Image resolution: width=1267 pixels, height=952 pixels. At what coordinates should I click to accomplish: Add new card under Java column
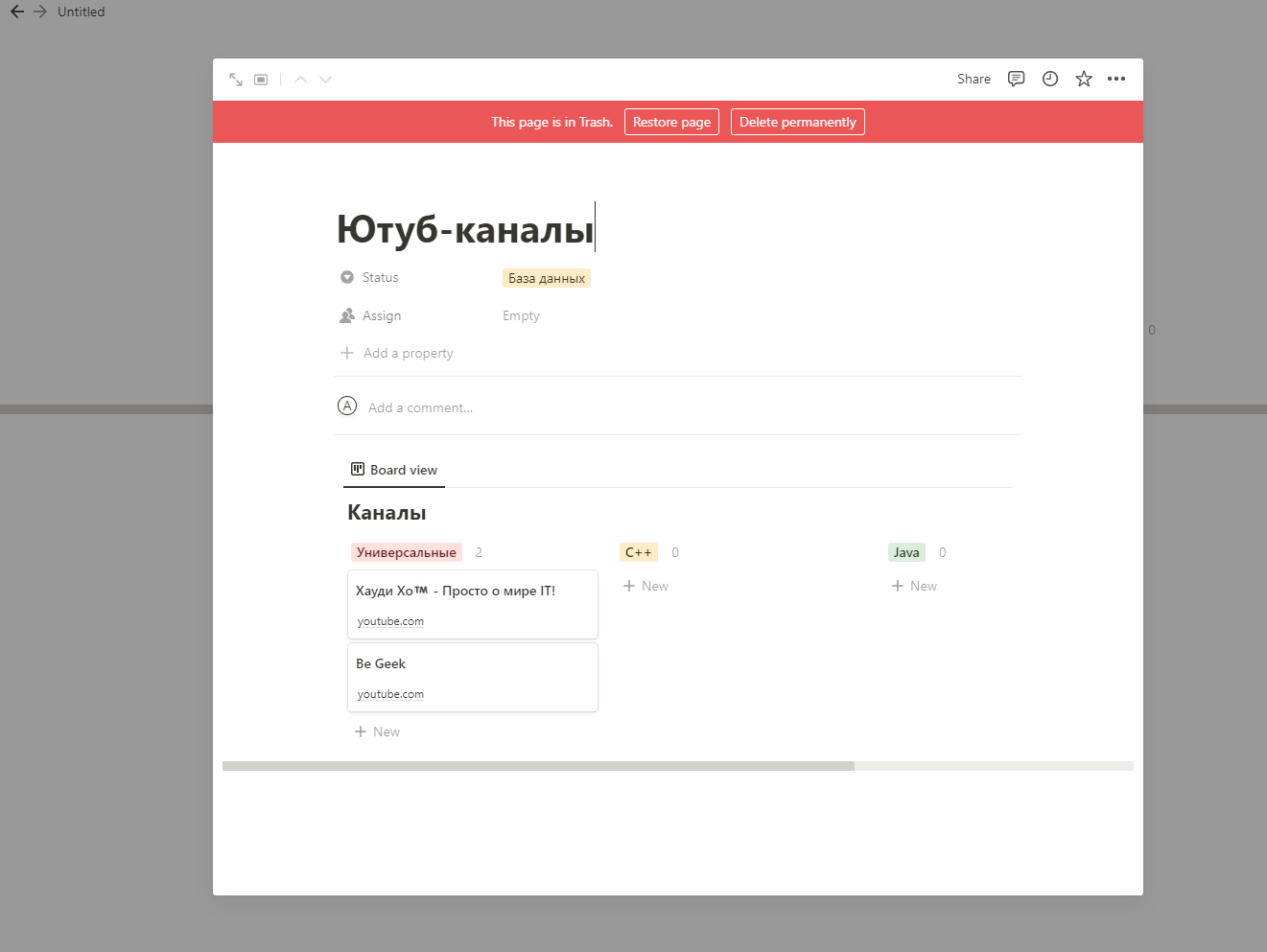(914, 586)
